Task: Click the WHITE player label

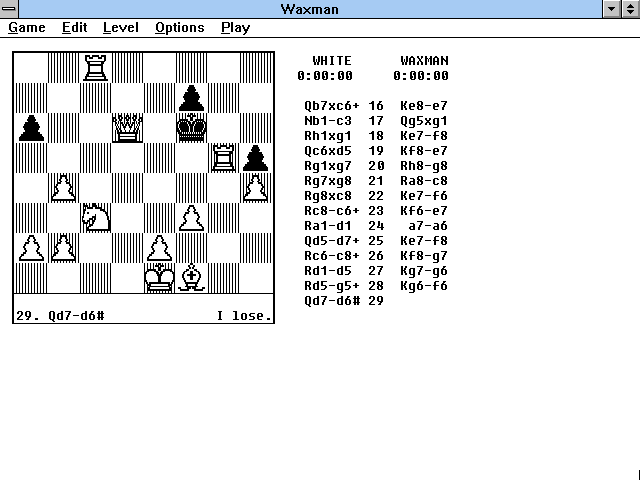Action: point(332,61)
